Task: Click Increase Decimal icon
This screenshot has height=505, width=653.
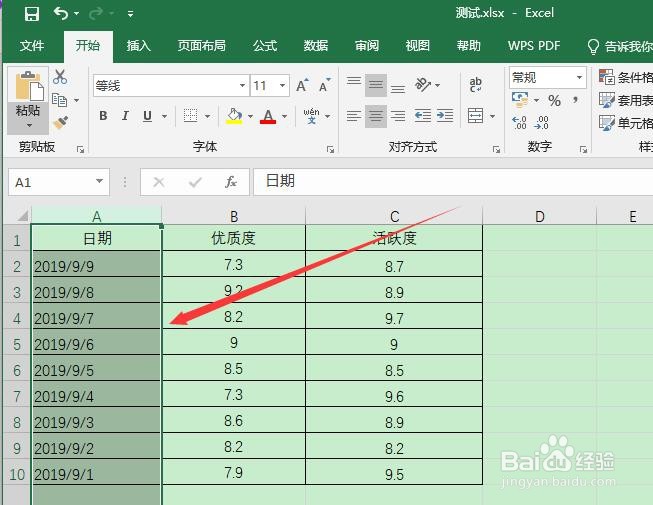Action: coord(519,123)
